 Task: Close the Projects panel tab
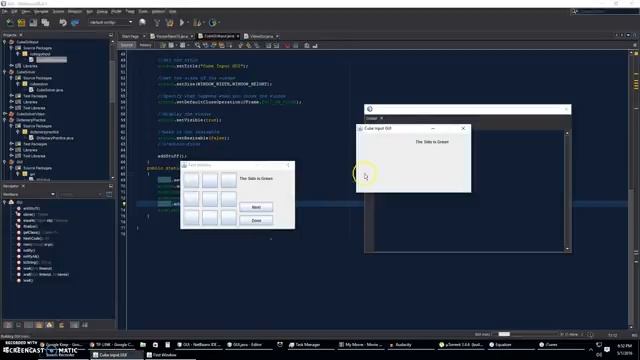pyautogui.click(x=21, y=35)
